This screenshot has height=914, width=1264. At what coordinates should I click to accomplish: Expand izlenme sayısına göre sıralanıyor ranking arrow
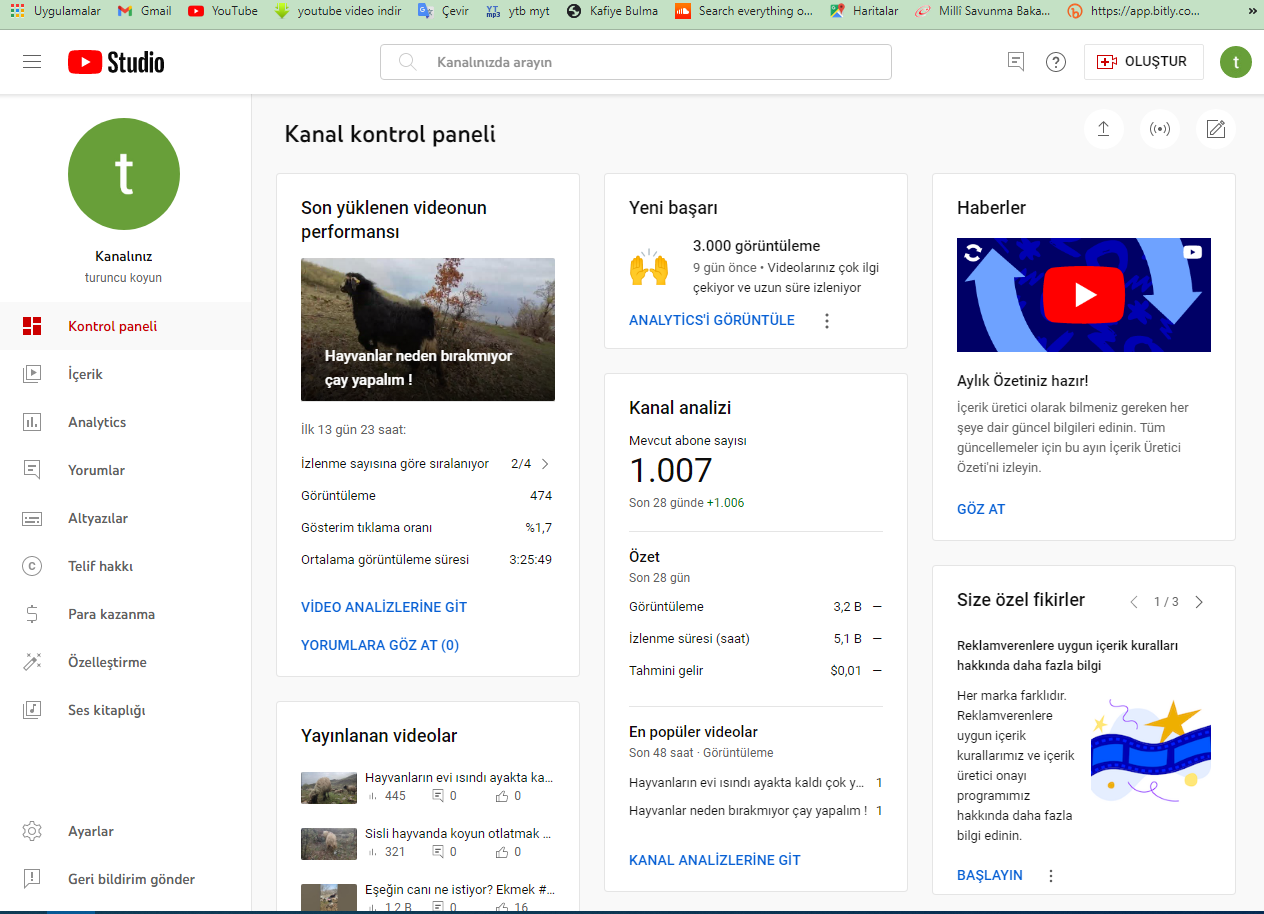(x=545, y=464)
